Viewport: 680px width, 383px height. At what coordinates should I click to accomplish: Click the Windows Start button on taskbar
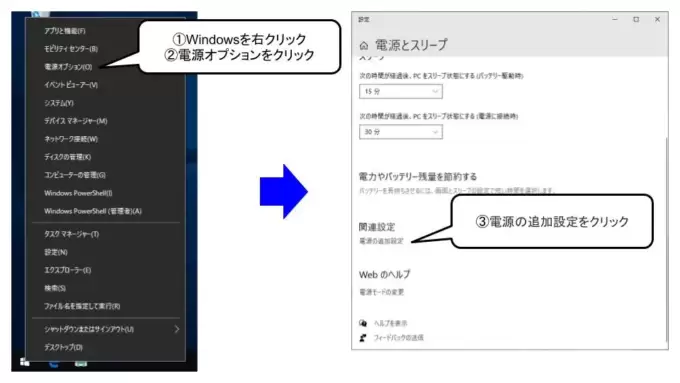point(25,362)
